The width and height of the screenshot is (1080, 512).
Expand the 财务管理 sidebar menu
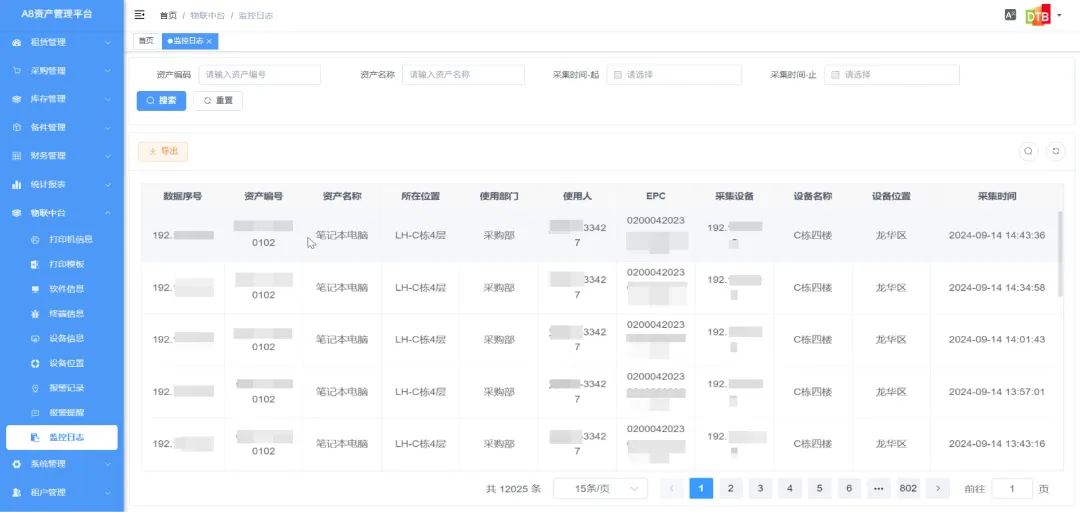coord(62,156)
